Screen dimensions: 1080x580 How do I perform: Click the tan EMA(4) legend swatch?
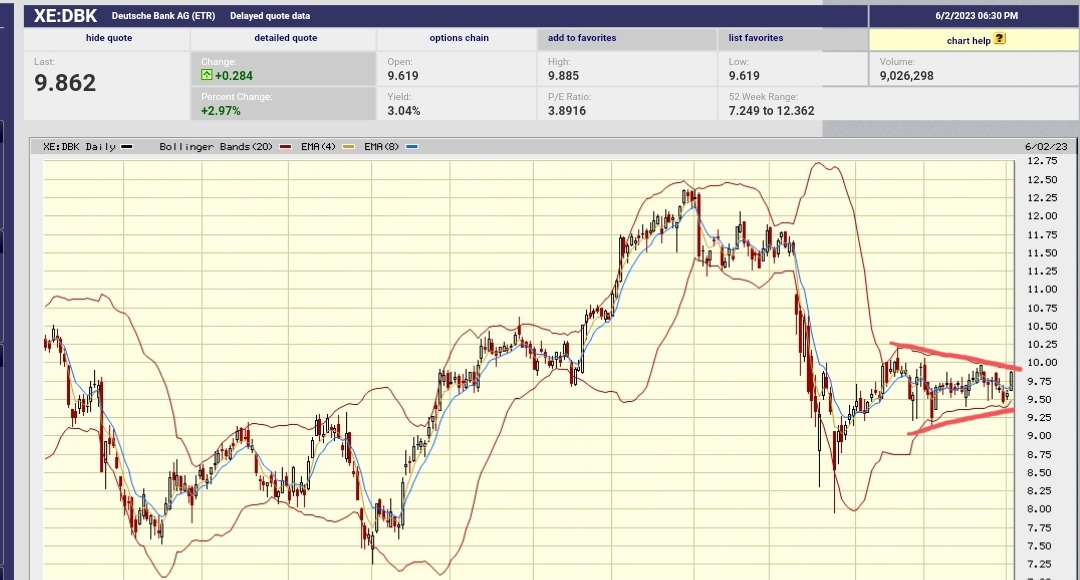(349, 147)
